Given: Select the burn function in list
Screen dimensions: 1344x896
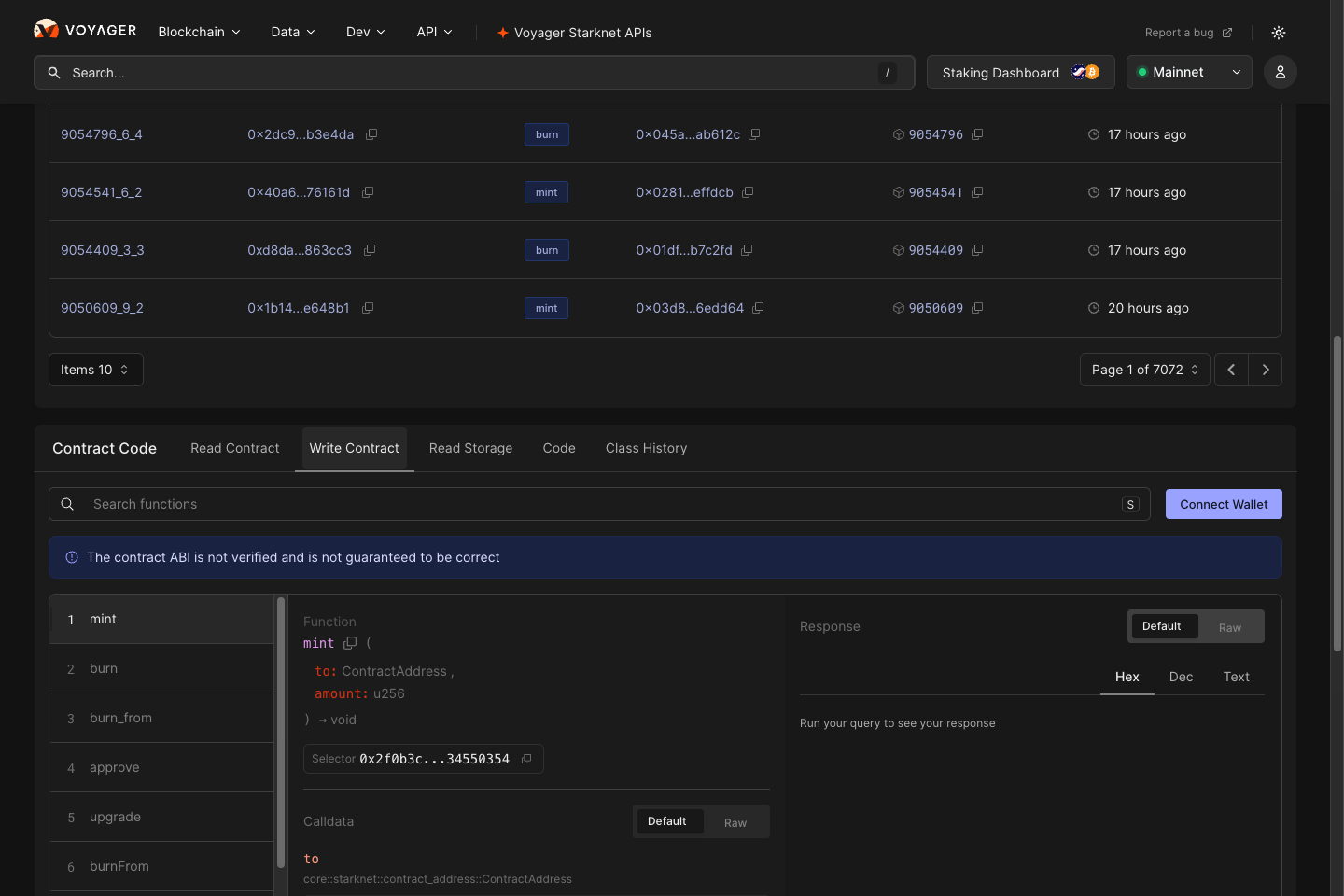Looking at the screenshot, I should [161, 668].
